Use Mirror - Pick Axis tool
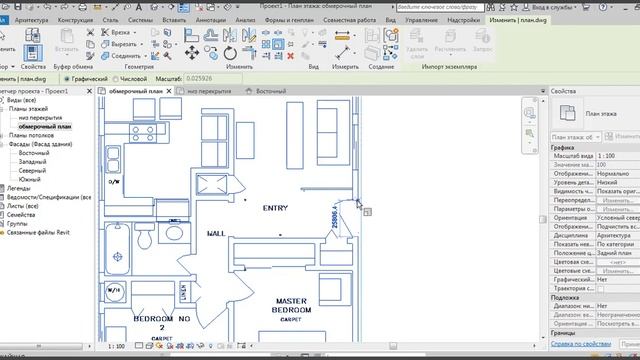This screenshot has width=640, height=360. (x=229, y=36)
